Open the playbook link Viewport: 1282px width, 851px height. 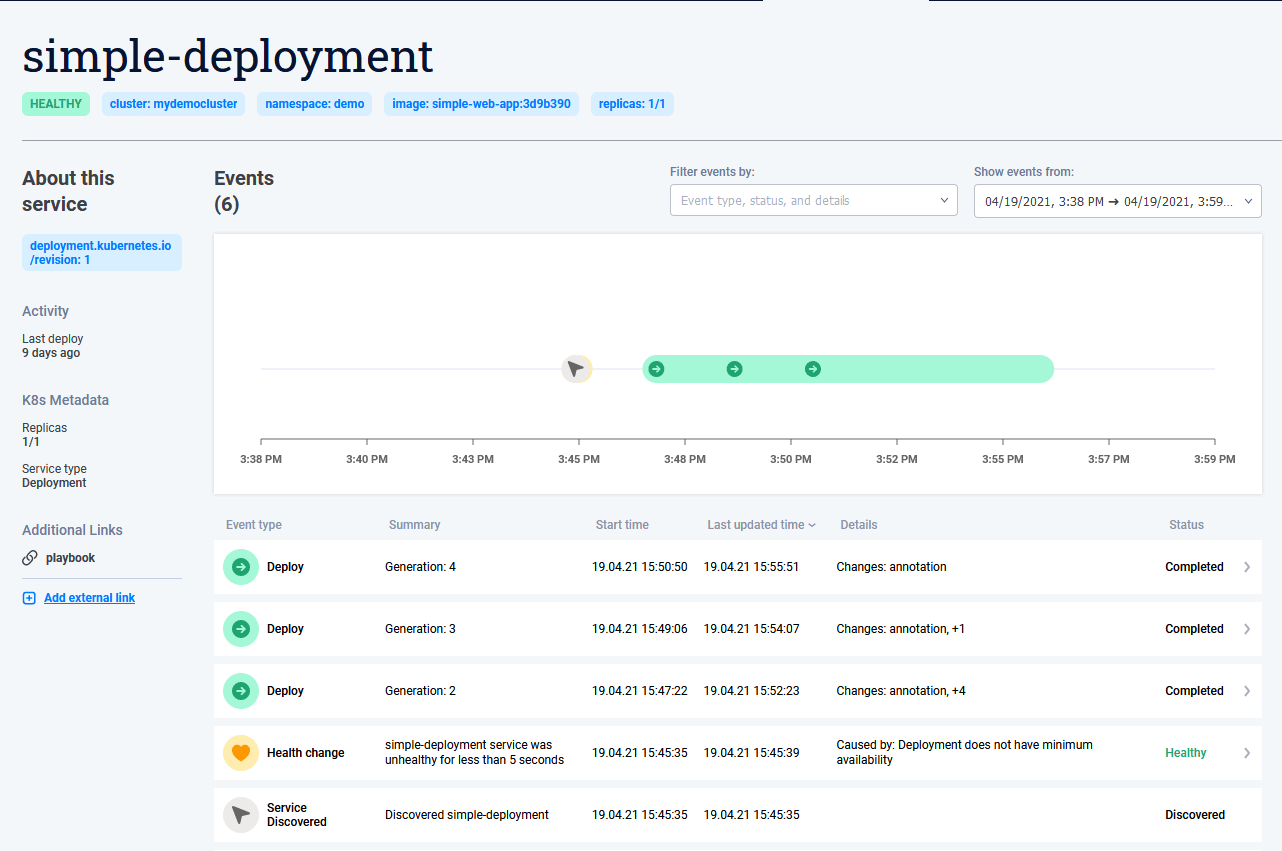point(70,558)
